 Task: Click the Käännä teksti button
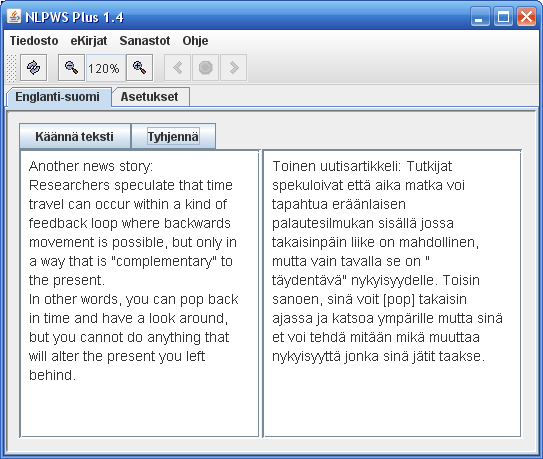74,136
